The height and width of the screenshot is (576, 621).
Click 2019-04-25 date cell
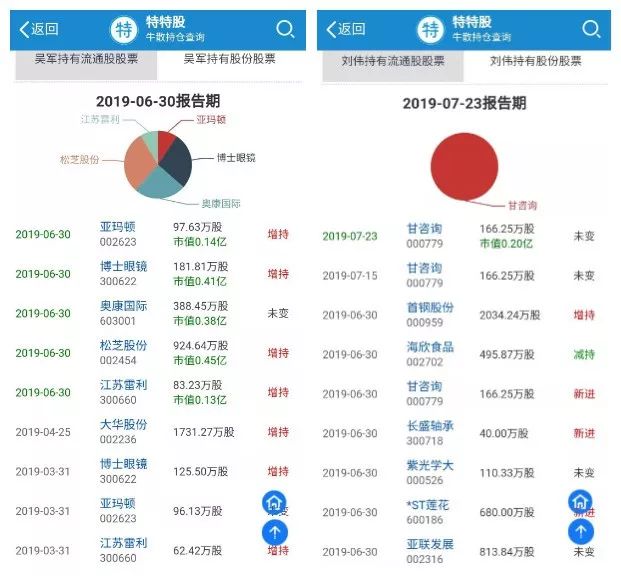point(43,432)
